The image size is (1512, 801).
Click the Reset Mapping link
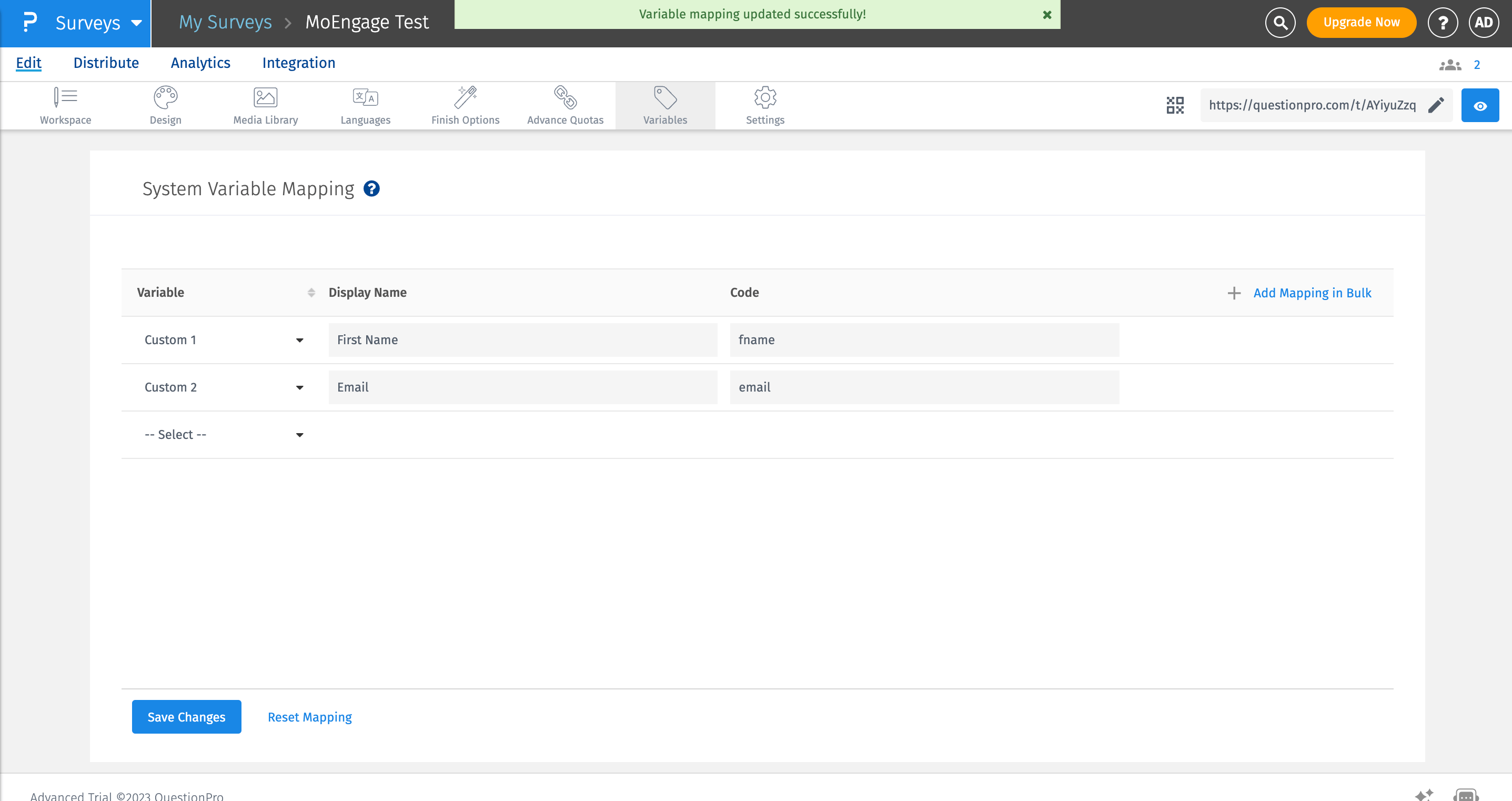(x=309, y=717)
